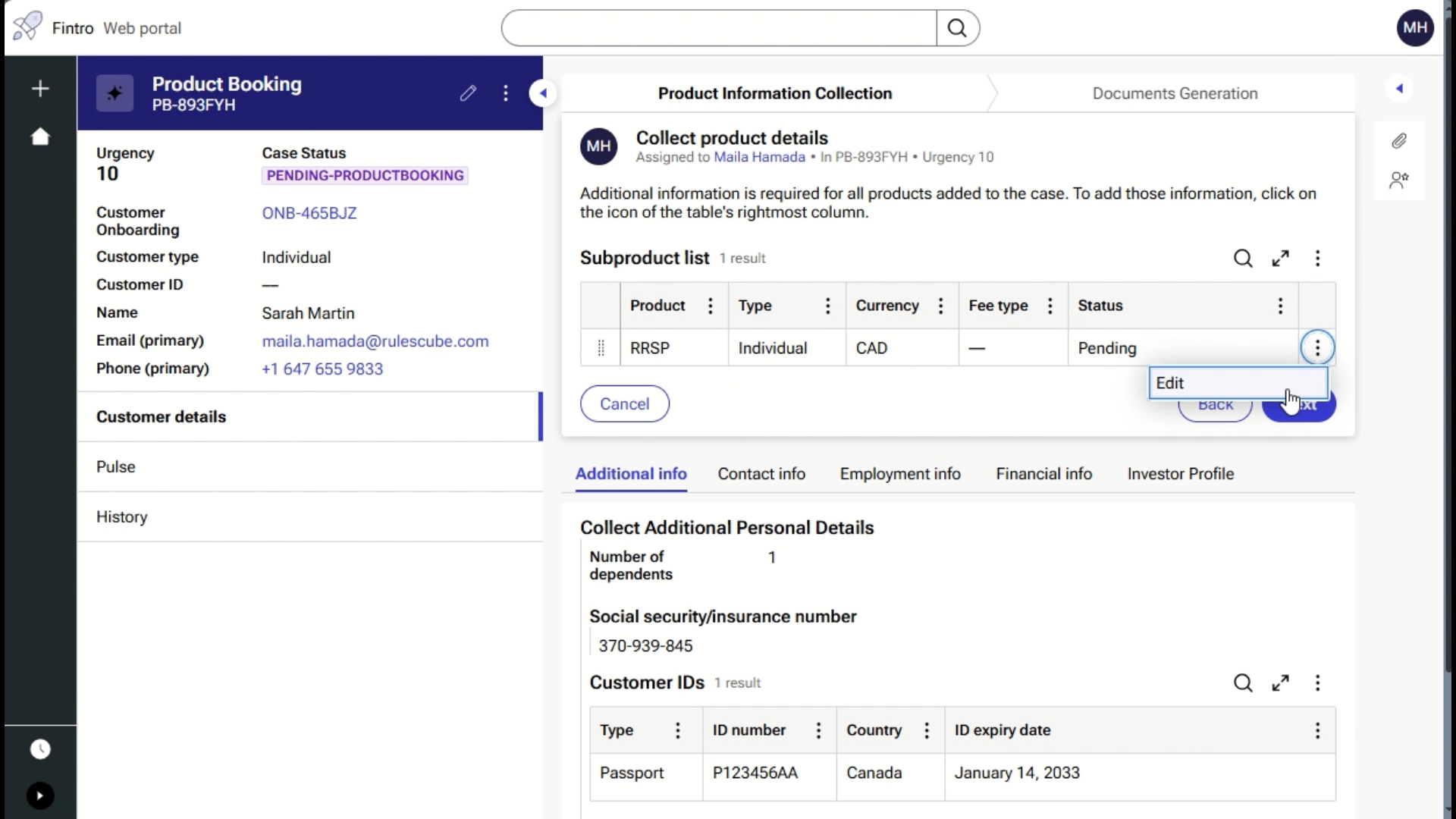Open the ONB-465BJZ onboarding link
Screen dimensions: 1456x819
click(309, 213)
